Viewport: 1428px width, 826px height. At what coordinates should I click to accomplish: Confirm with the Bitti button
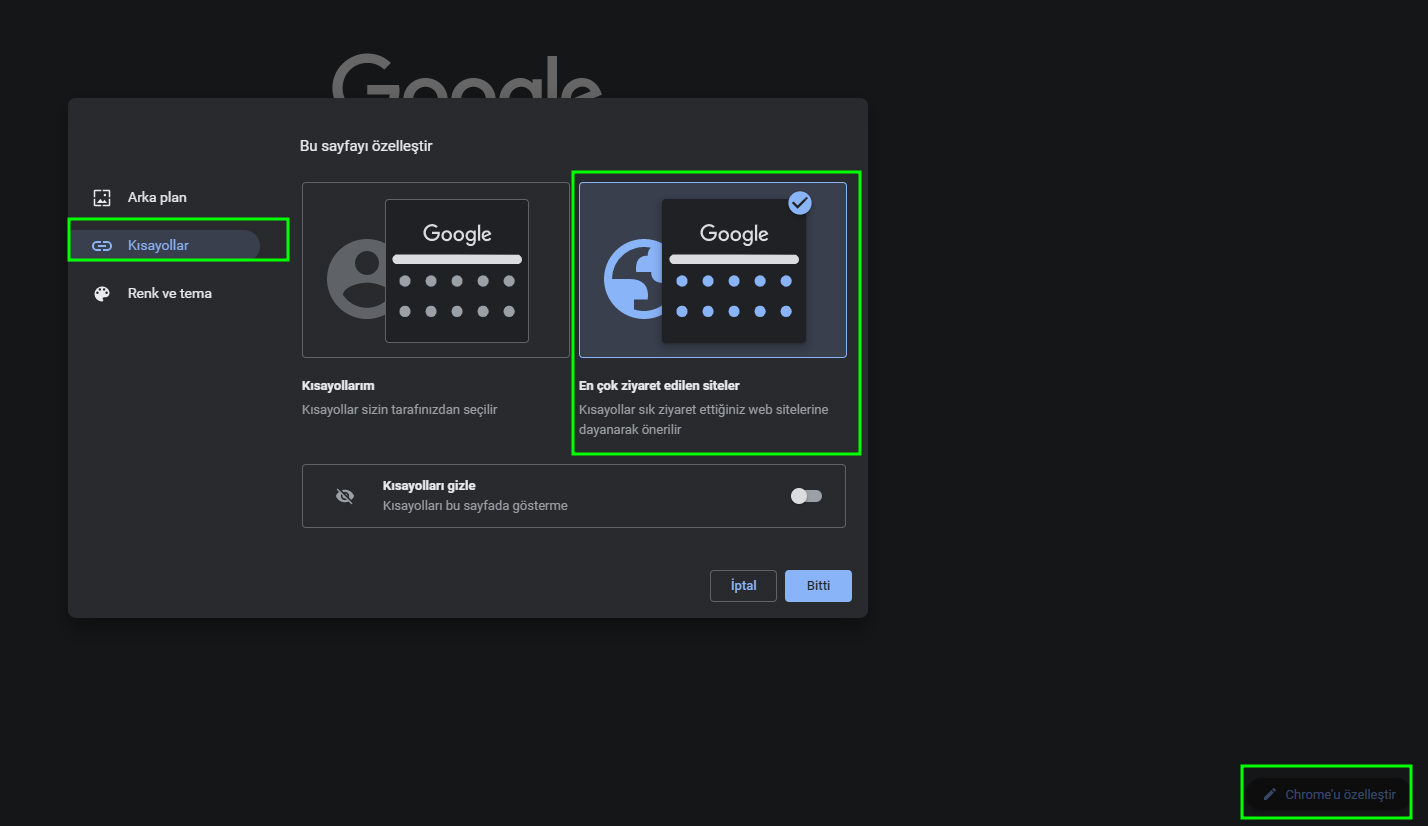pyautogui.click(x=818, y=586)
